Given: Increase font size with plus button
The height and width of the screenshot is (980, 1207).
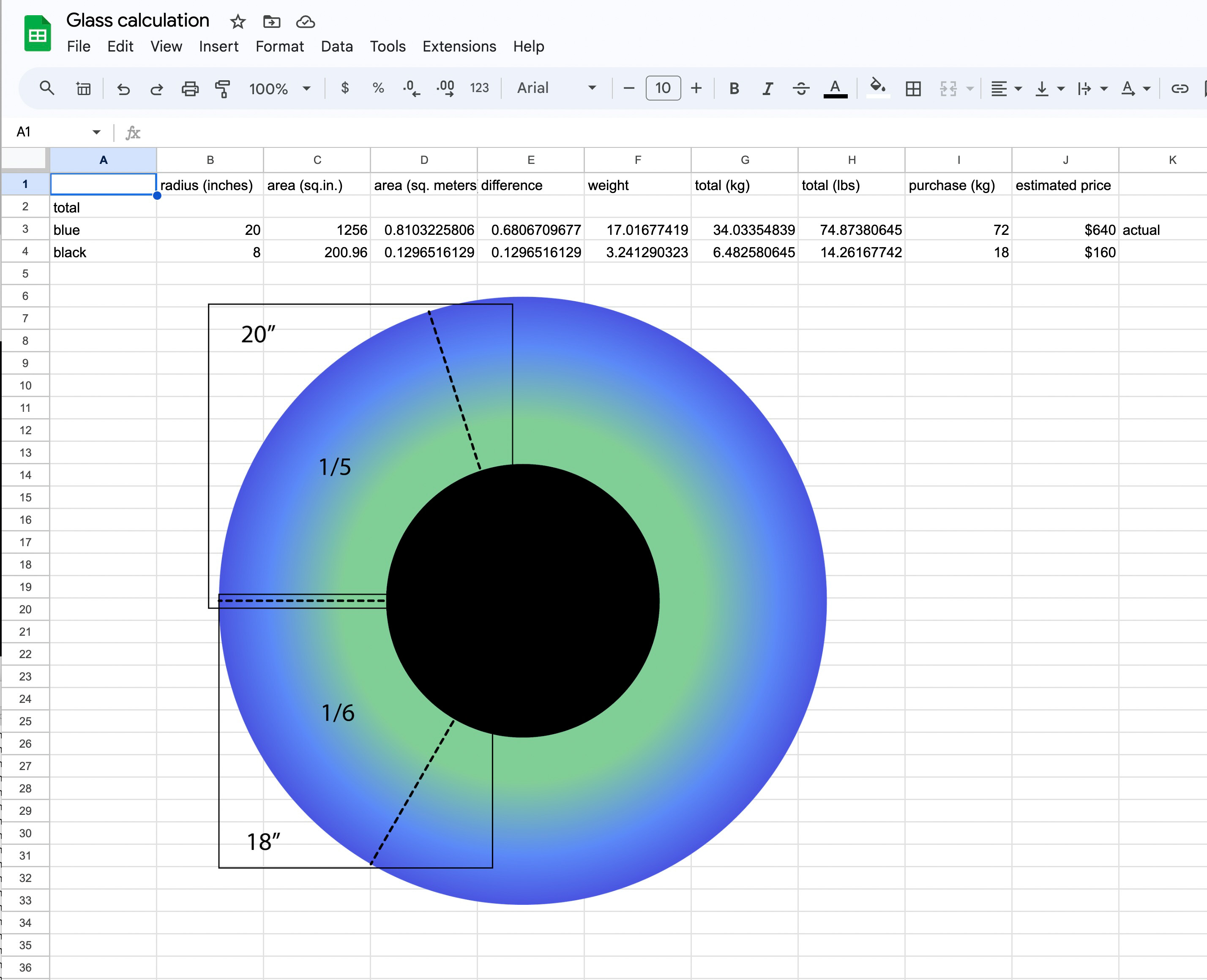Looking at the screenshot, I should [696, 88].
